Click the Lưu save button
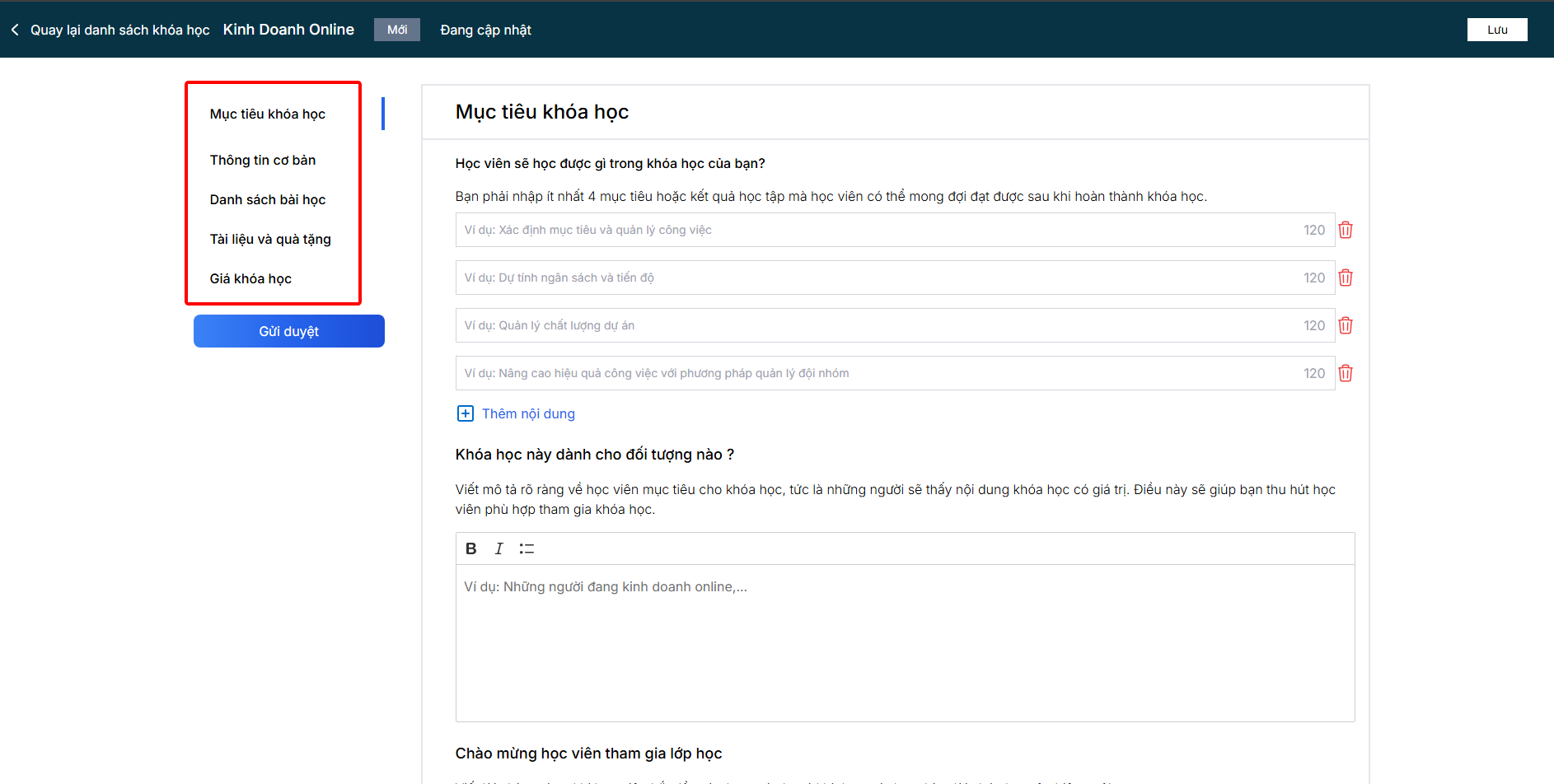 click(x=1496, y=30)
